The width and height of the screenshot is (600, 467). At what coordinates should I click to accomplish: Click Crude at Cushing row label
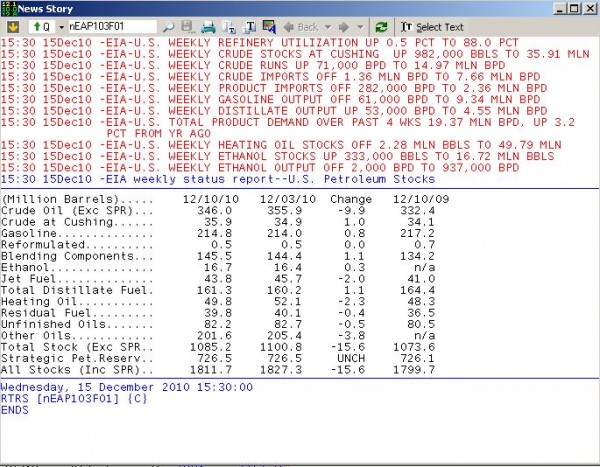(x=77, y=222)
